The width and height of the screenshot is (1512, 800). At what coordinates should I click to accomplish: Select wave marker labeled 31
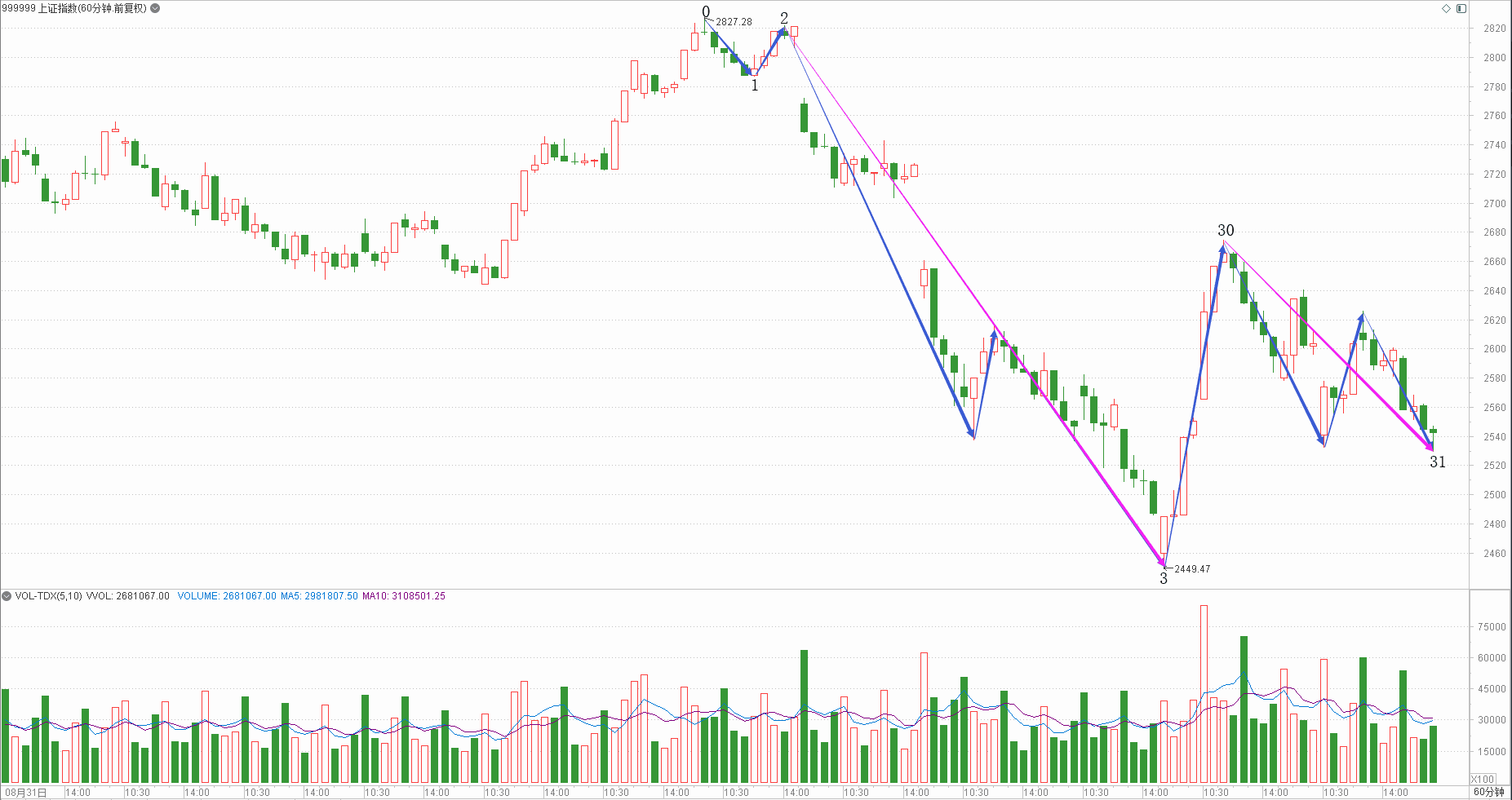[1438, 462]
